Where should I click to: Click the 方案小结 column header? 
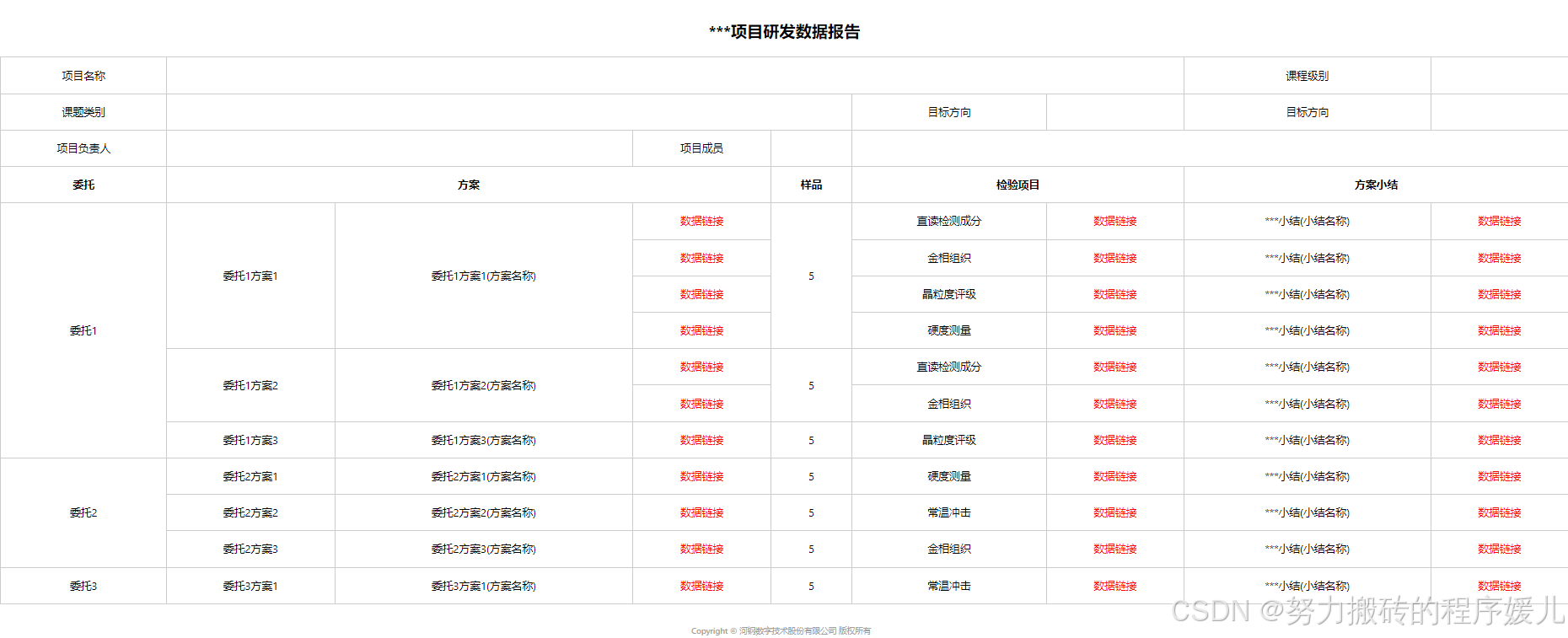tap(1376, 185)
